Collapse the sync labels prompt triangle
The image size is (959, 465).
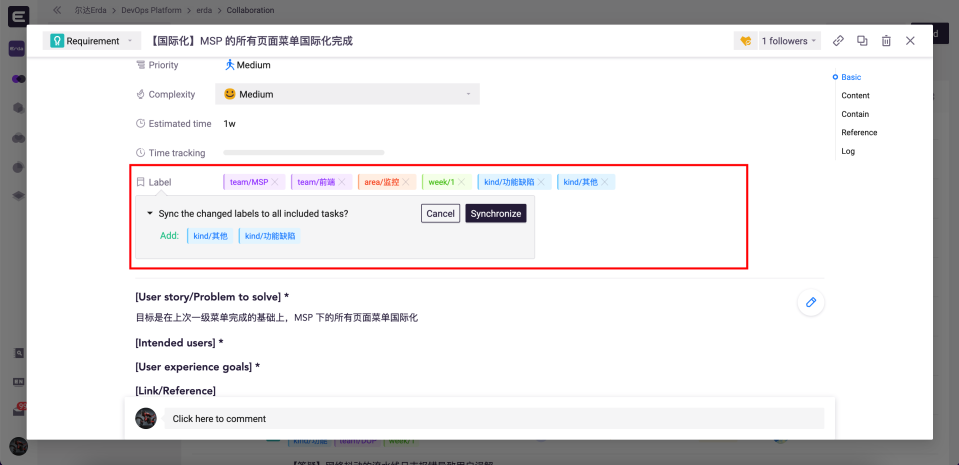[x=149, y=214]
